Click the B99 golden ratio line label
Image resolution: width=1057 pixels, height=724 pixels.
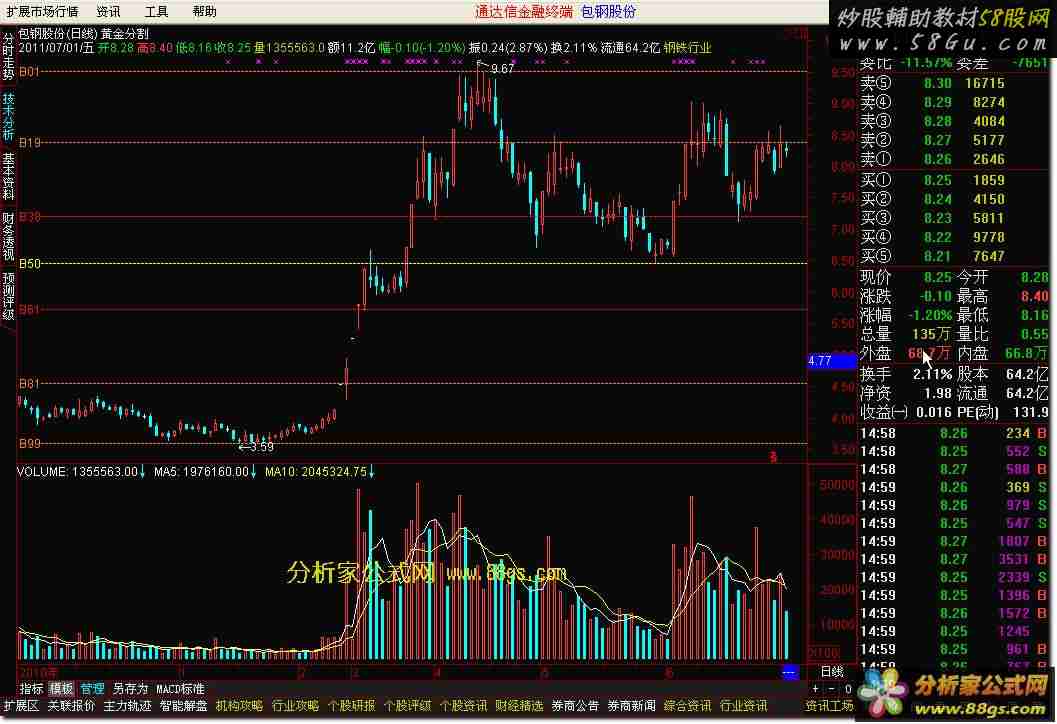(30, 444)
